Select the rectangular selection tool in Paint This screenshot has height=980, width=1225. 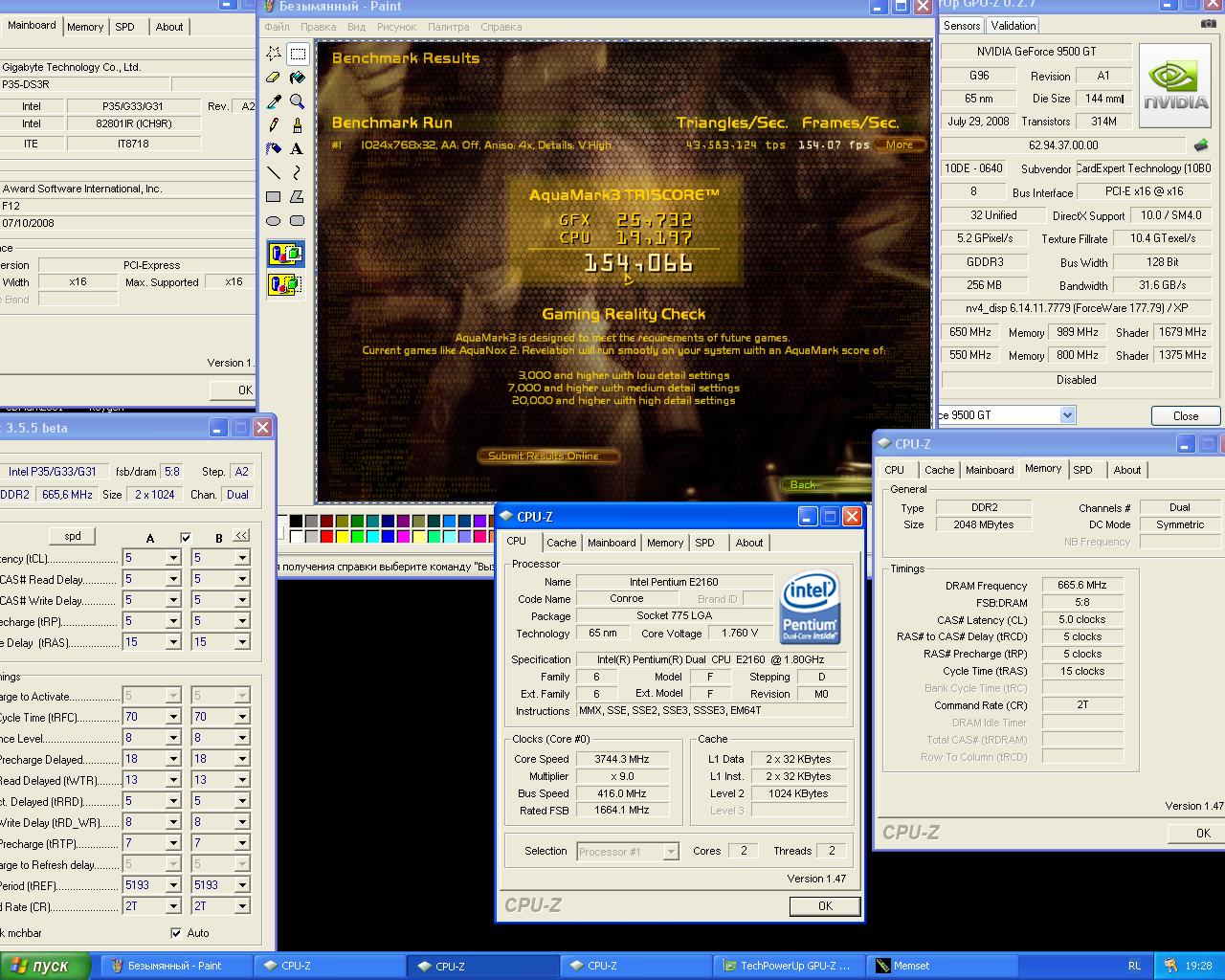point(298,54)
